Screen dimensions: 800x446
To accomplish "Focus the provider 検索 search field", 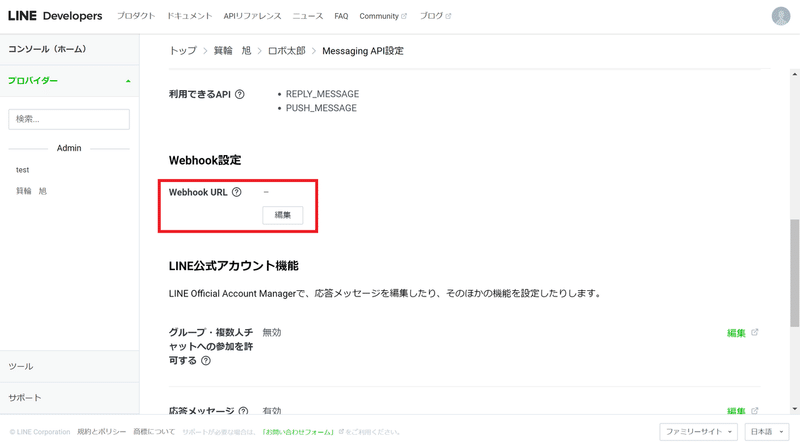I will tap(69, 119).
